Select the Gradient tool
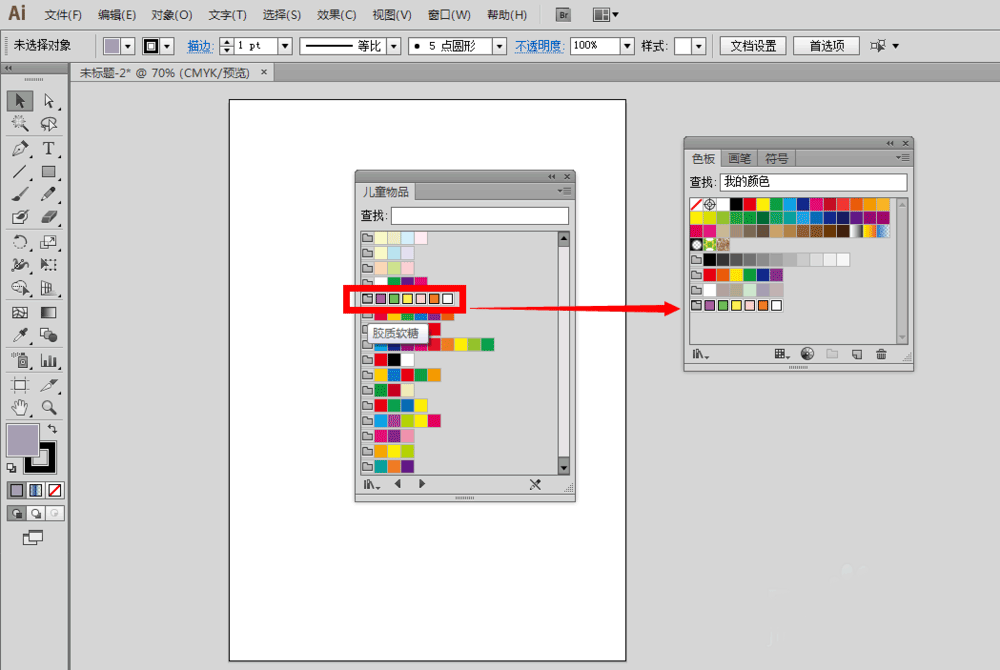This screenshot has width=1000, height=670. [48, 312]
